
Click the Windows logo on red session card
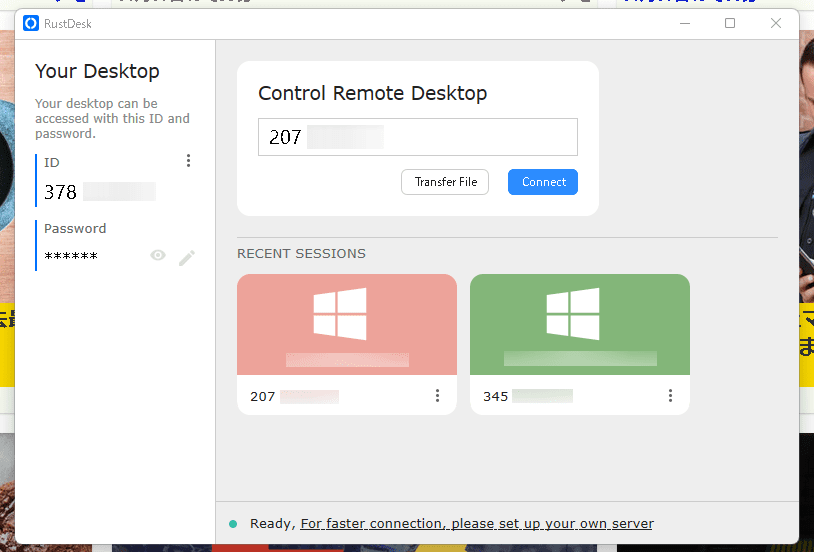click(340, 313)
